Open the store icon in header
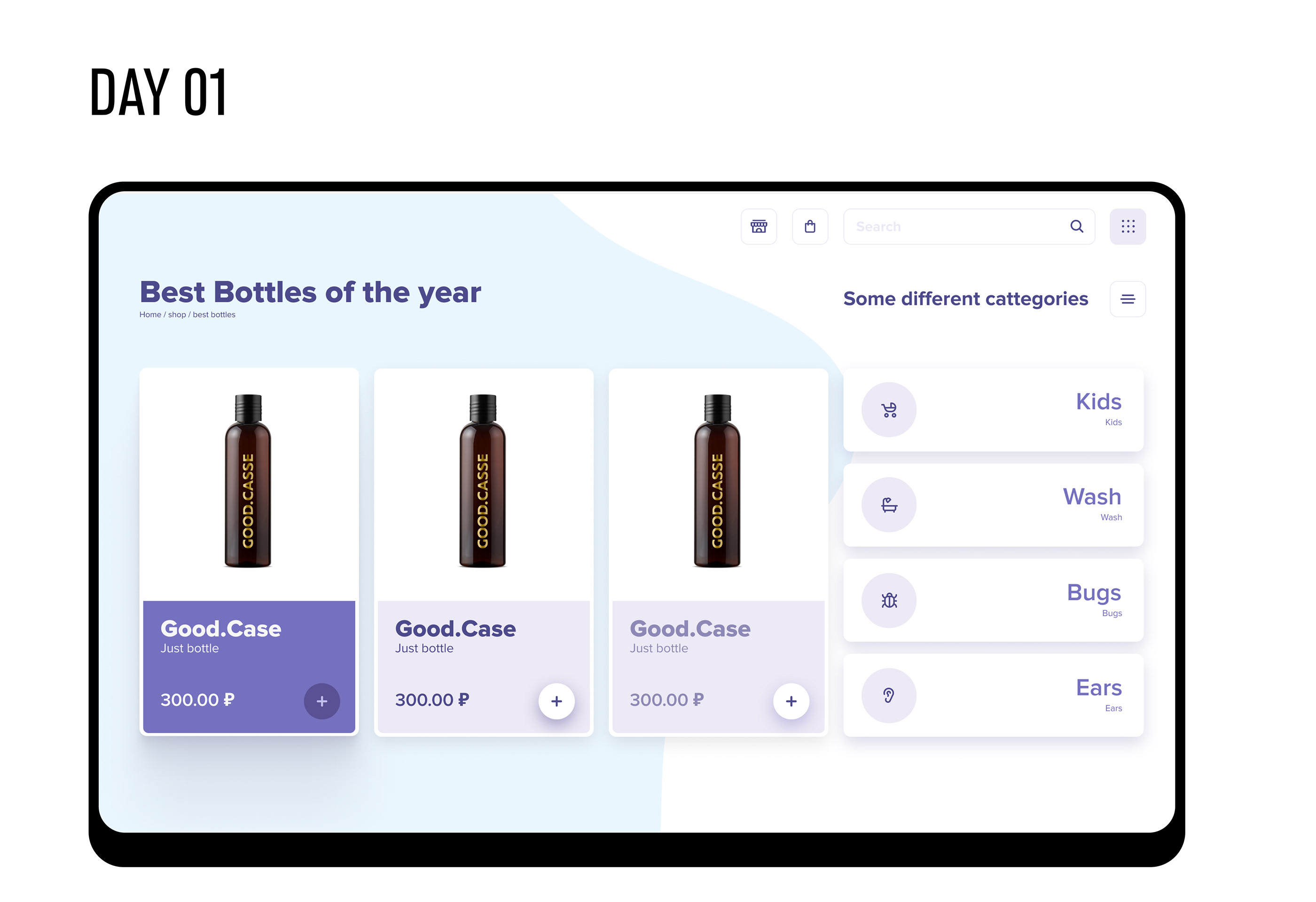The height and width of the screenshot is (902, 1316). [759, 227]
